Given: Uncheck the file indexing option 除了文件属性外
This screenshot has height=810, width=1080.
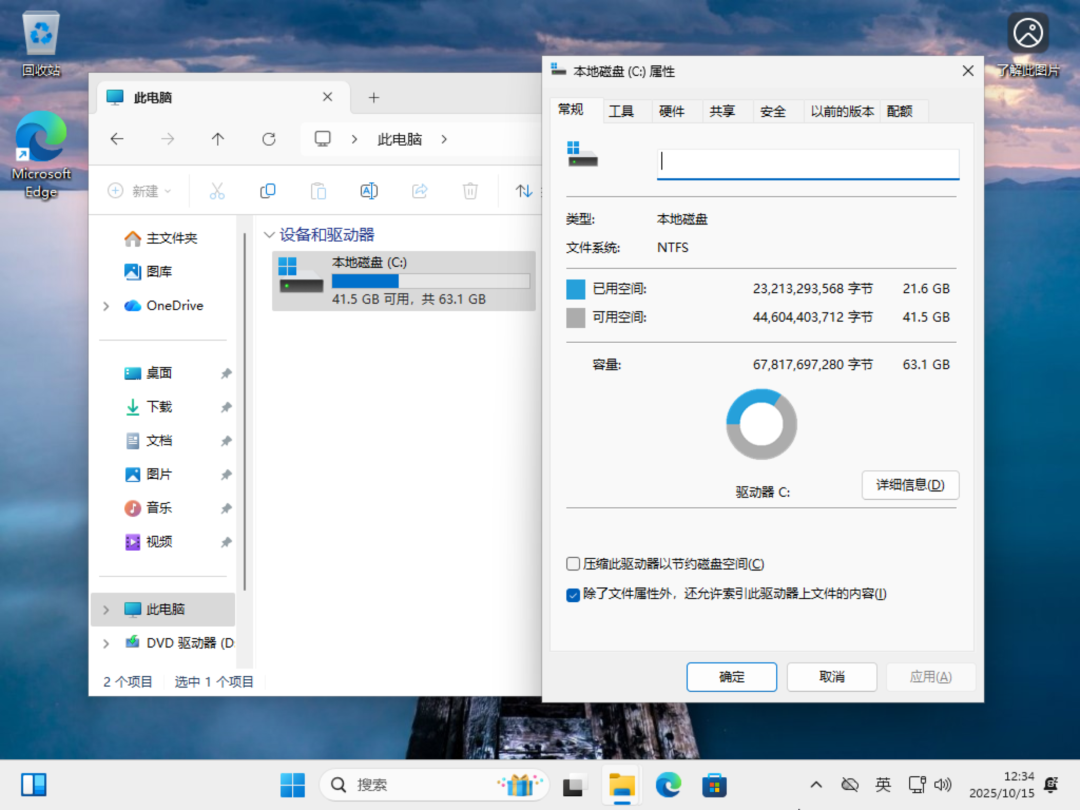Looking at the screenshot, I should click(573, 594).
